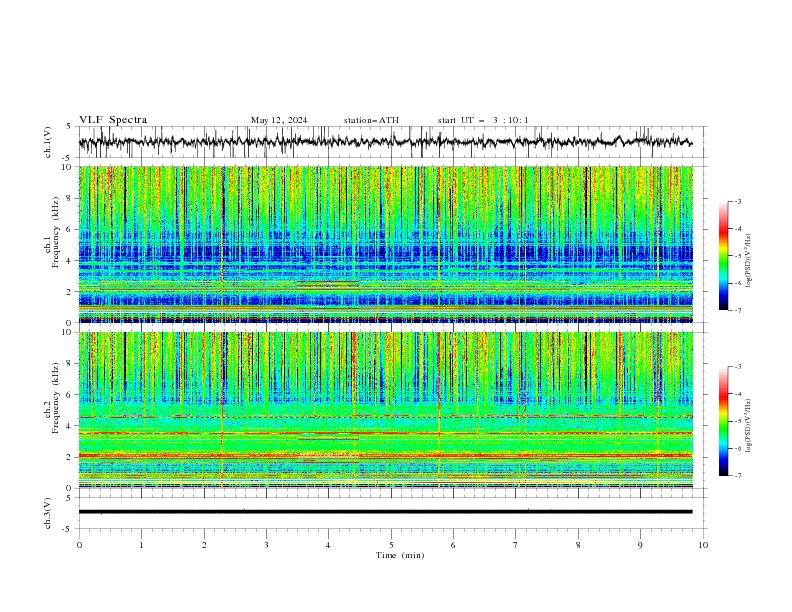Viewport: 792px width, 612px height.
Task: Click the "3" tick on the time axis
Action: (x=266, y=545)
